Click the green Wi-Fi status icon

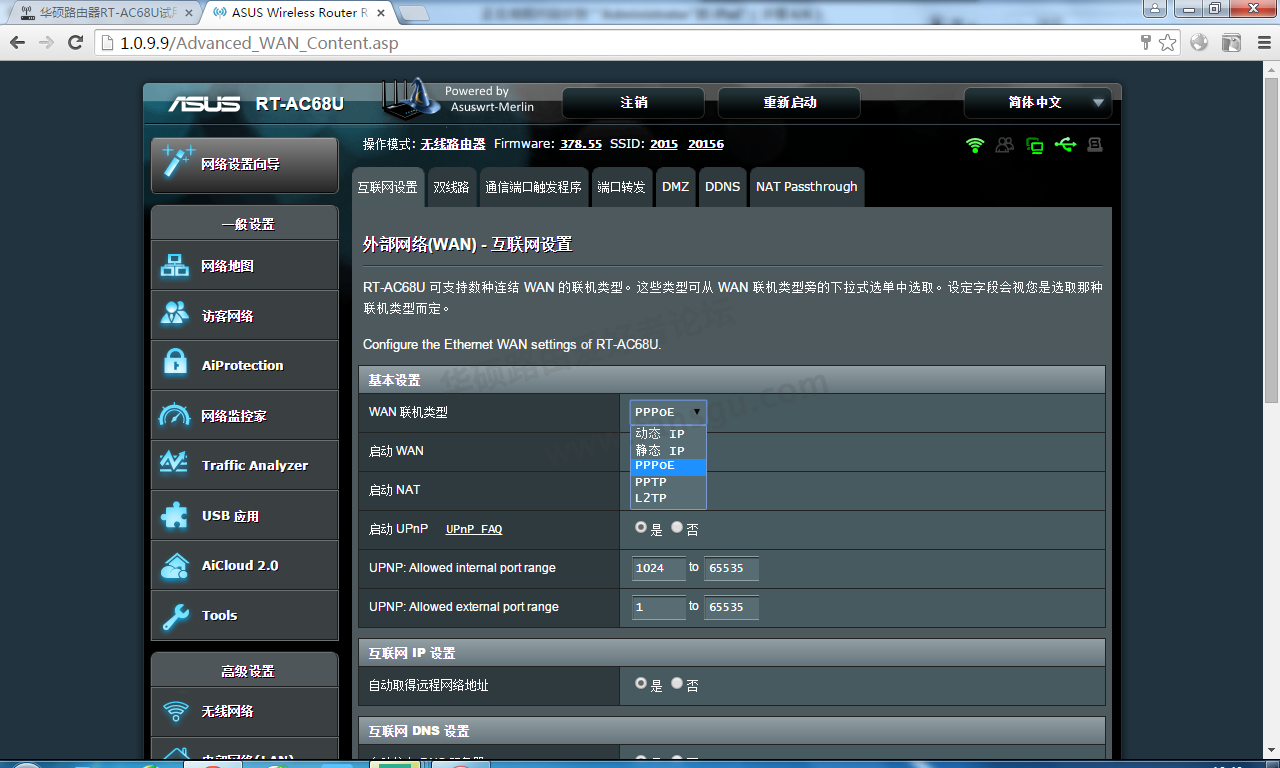coord(975,145)
